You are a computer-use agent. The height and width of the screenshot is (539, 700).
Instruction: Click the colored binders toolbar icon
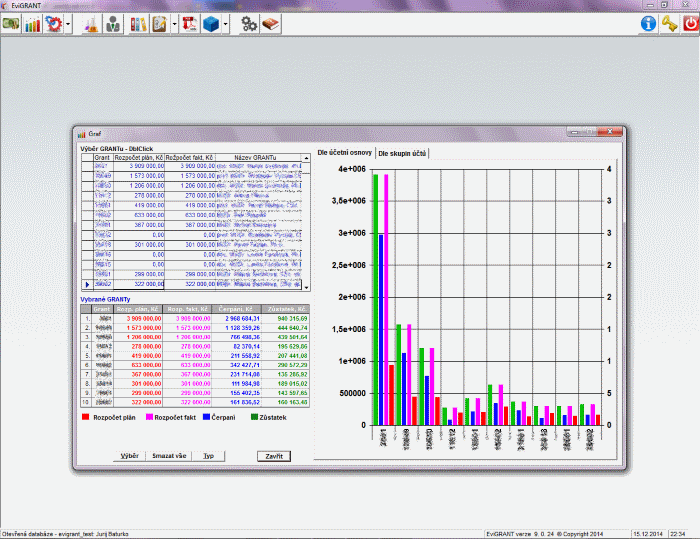tap(138, 24)
